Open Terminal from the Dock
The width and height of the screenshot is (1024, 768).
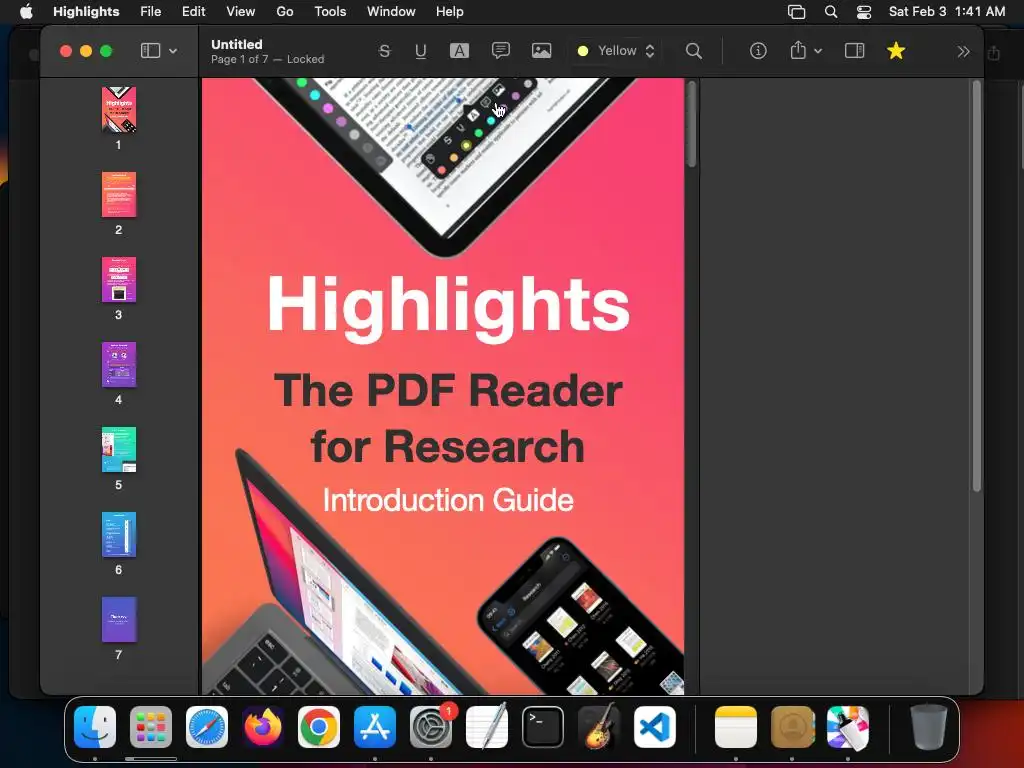[x=543, y=727]
